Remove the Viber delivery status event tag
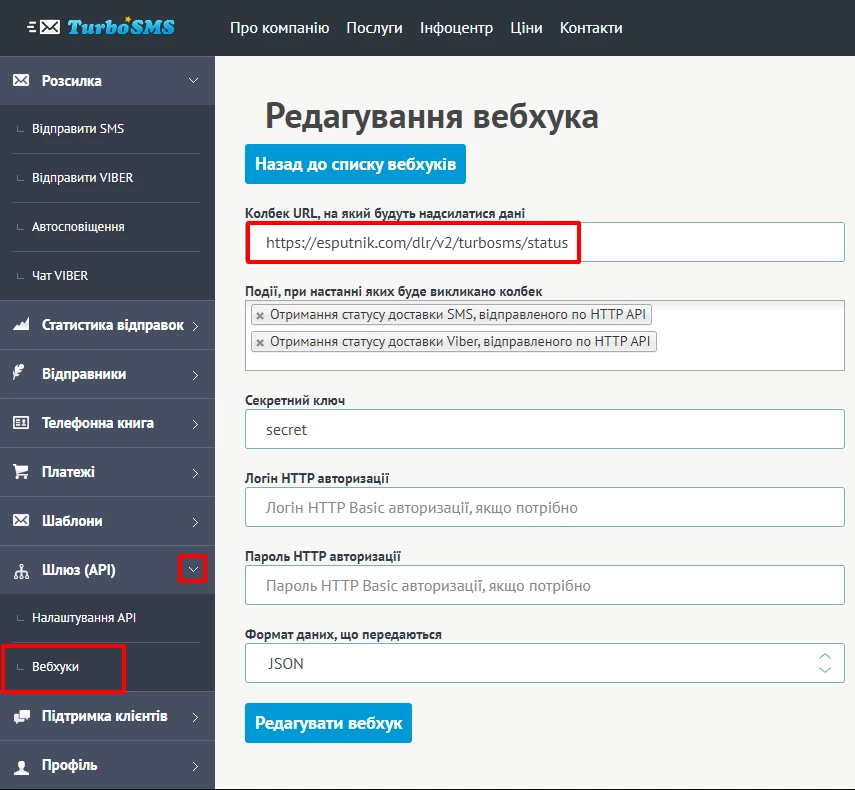This screenshot has height=790, width=855. click(260, 342)
